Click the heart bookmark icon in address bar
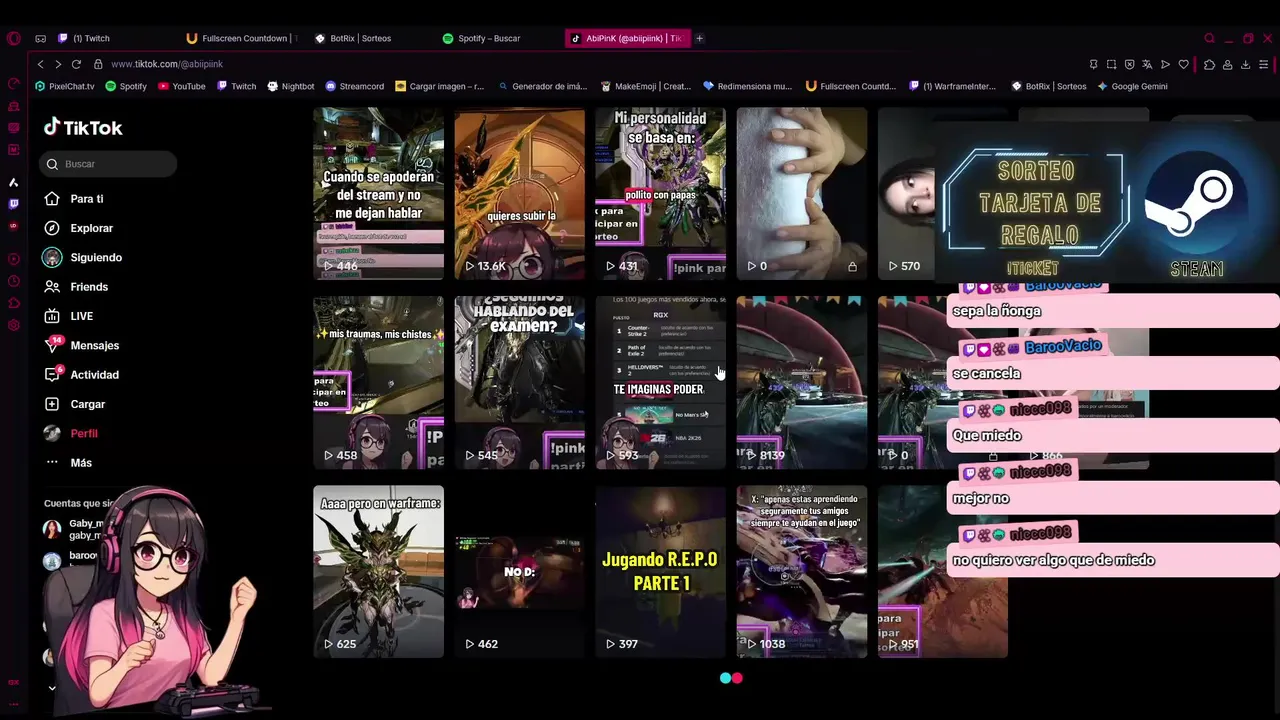 pos(1183,64)
